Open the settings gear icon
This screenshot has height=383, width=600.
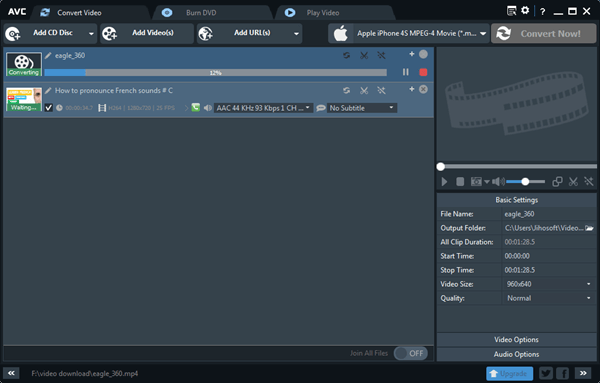pos(525,10)
